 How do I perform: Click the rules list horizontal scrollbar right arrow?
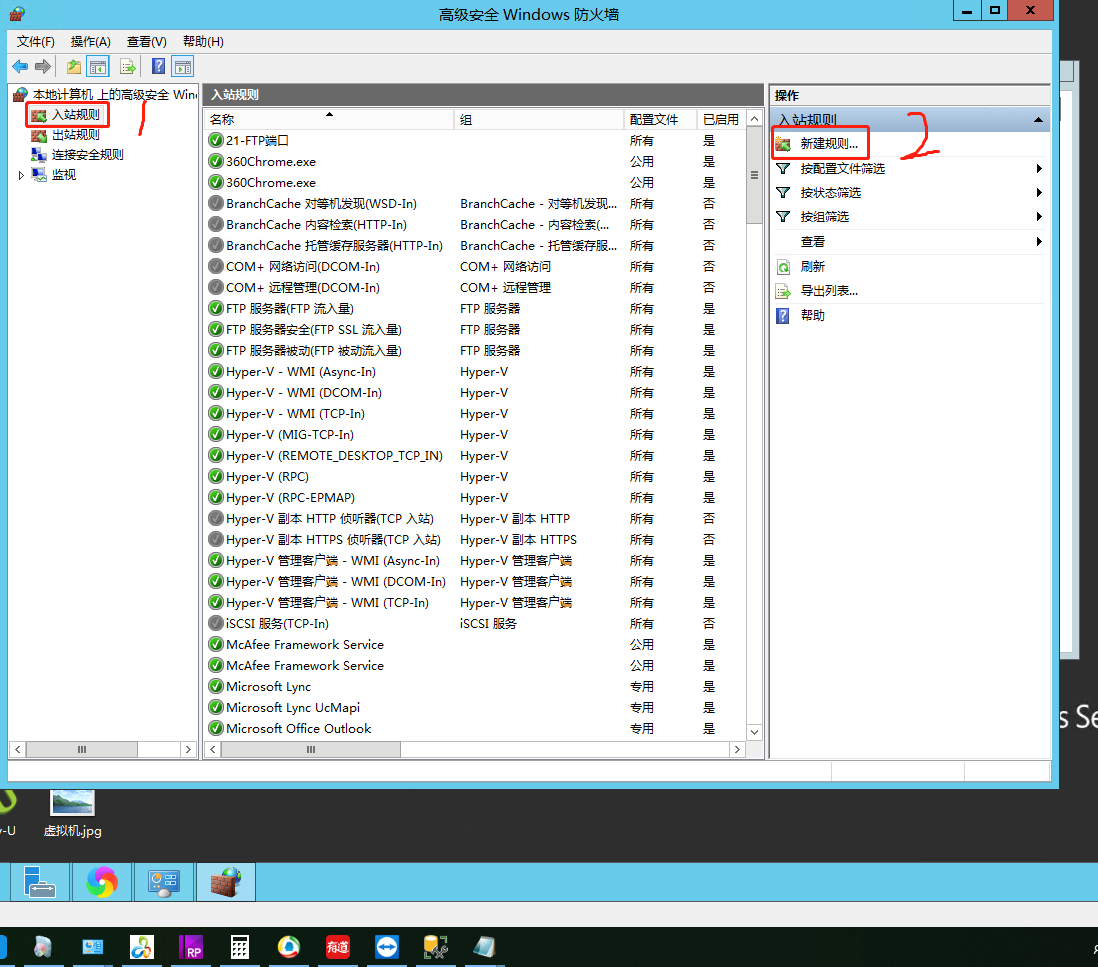pyautogui.click(x=737, y=750)
